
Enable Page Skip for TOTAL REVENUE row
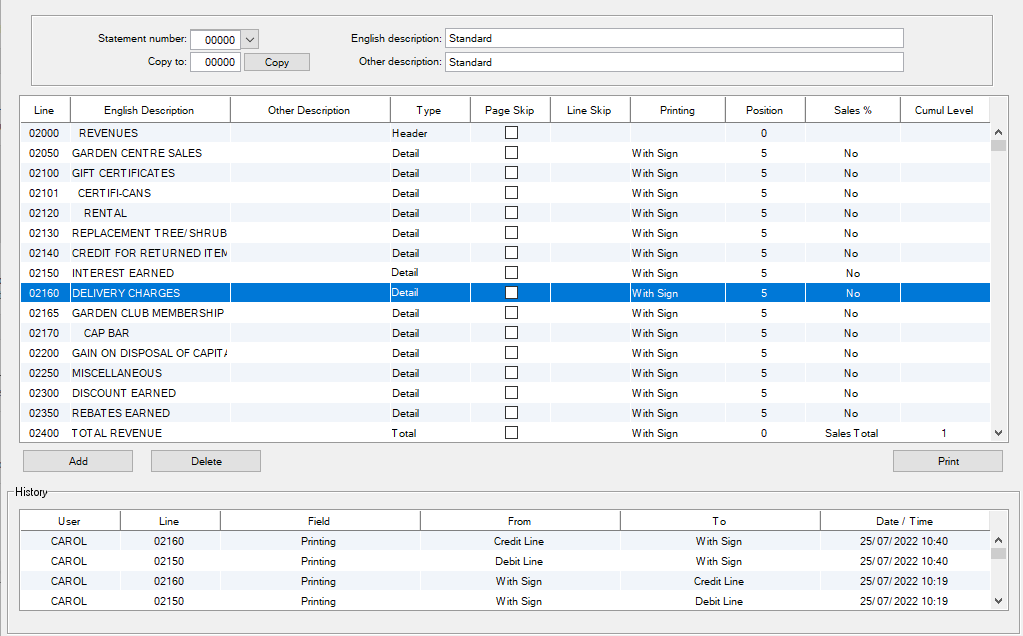[511, 433]
